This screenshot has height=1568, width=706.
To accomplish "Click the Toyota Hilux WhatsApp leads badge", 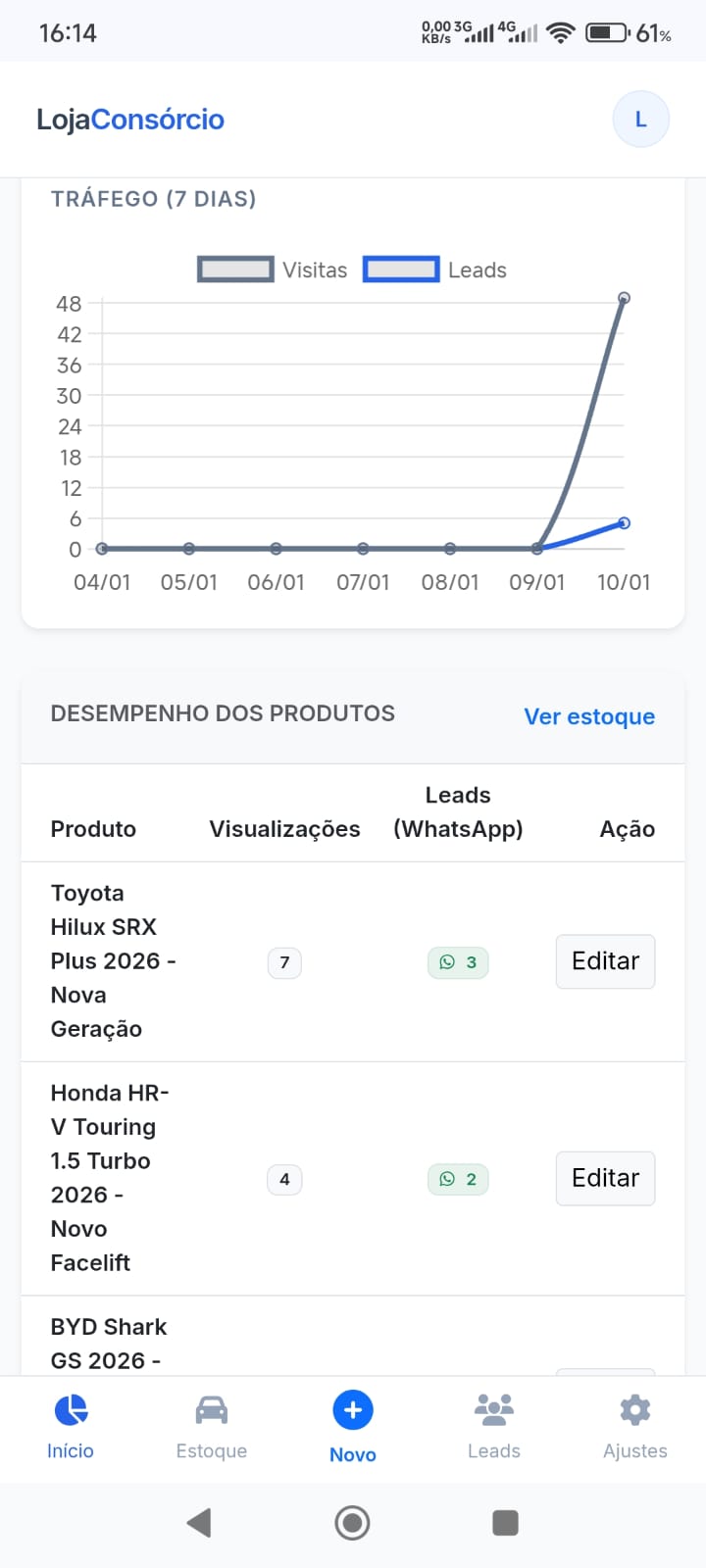I will 458,962.
